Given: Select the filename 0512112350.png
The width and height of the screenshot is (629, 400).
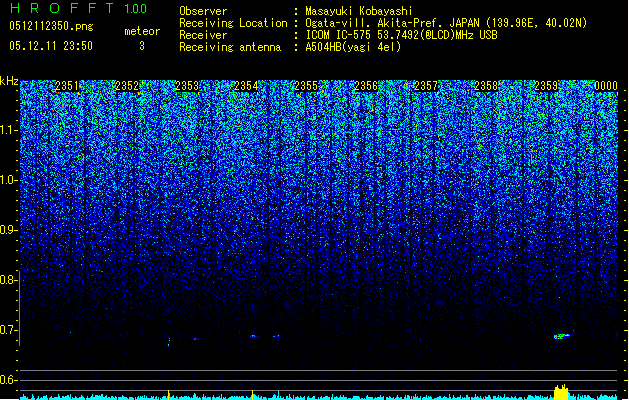Looking at the screenshot, I should 51,26.
